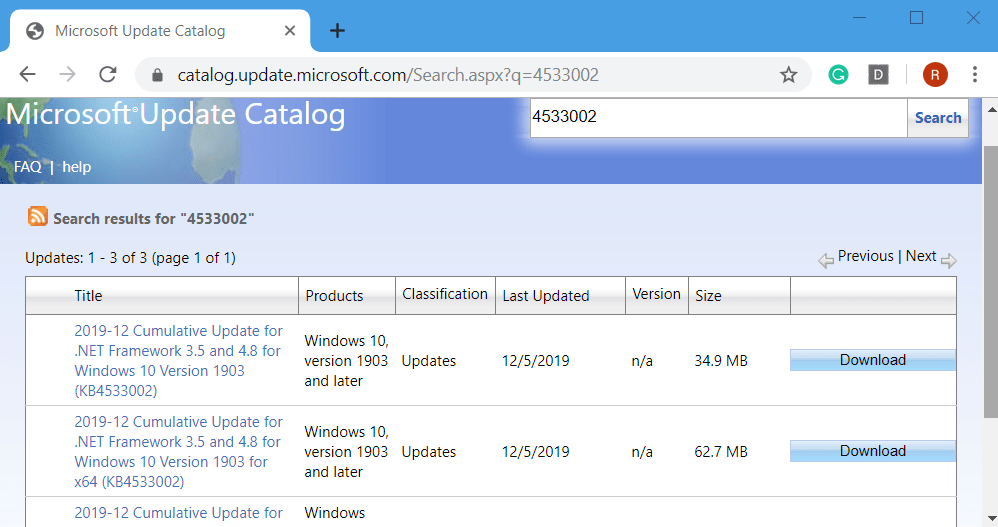This screenshot has width=998, height=527.
Task: Click the Search results for "4533002" heading
Action: tap(153, 219)
